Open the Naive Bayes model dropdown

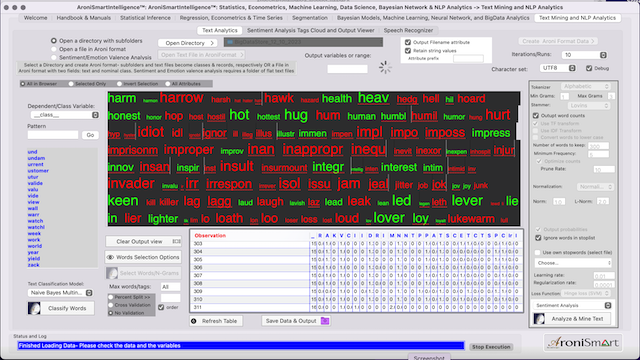click(60, 293)
